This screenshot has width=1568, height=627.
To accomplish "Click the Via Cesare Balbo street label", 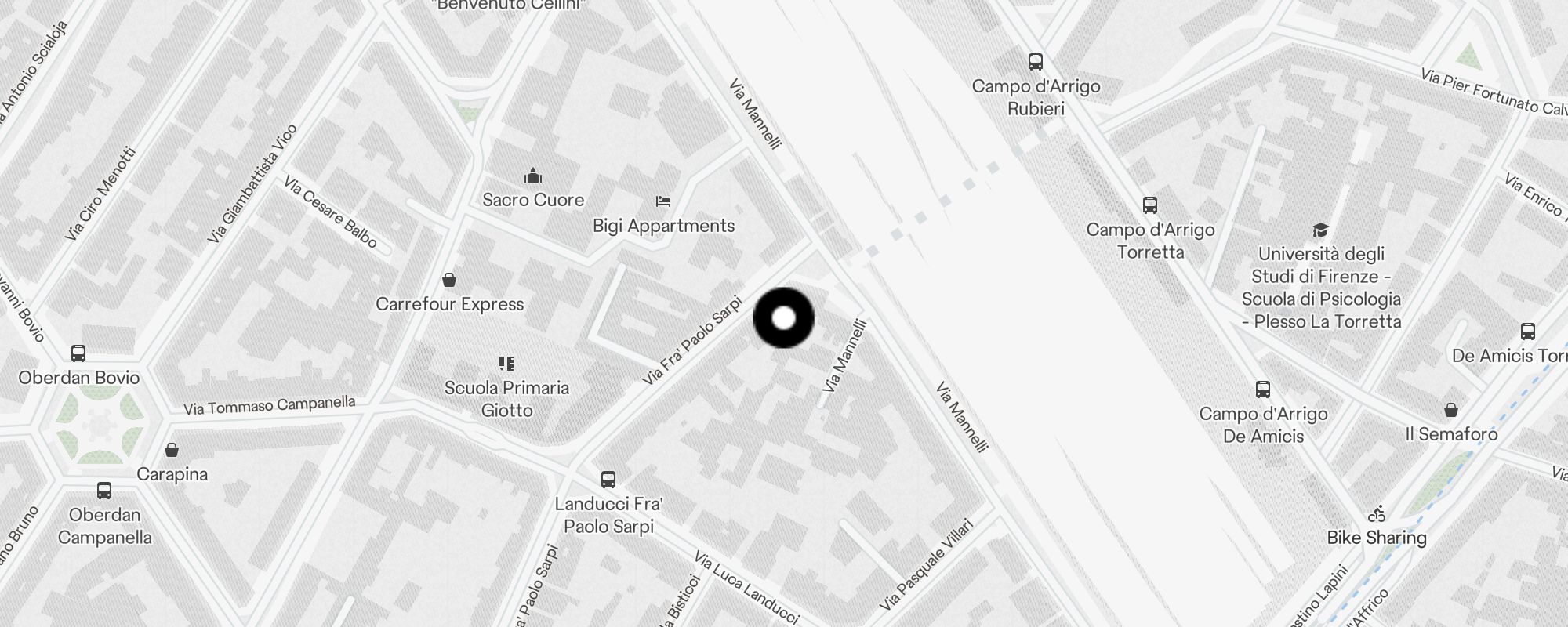I will point(330,212).
